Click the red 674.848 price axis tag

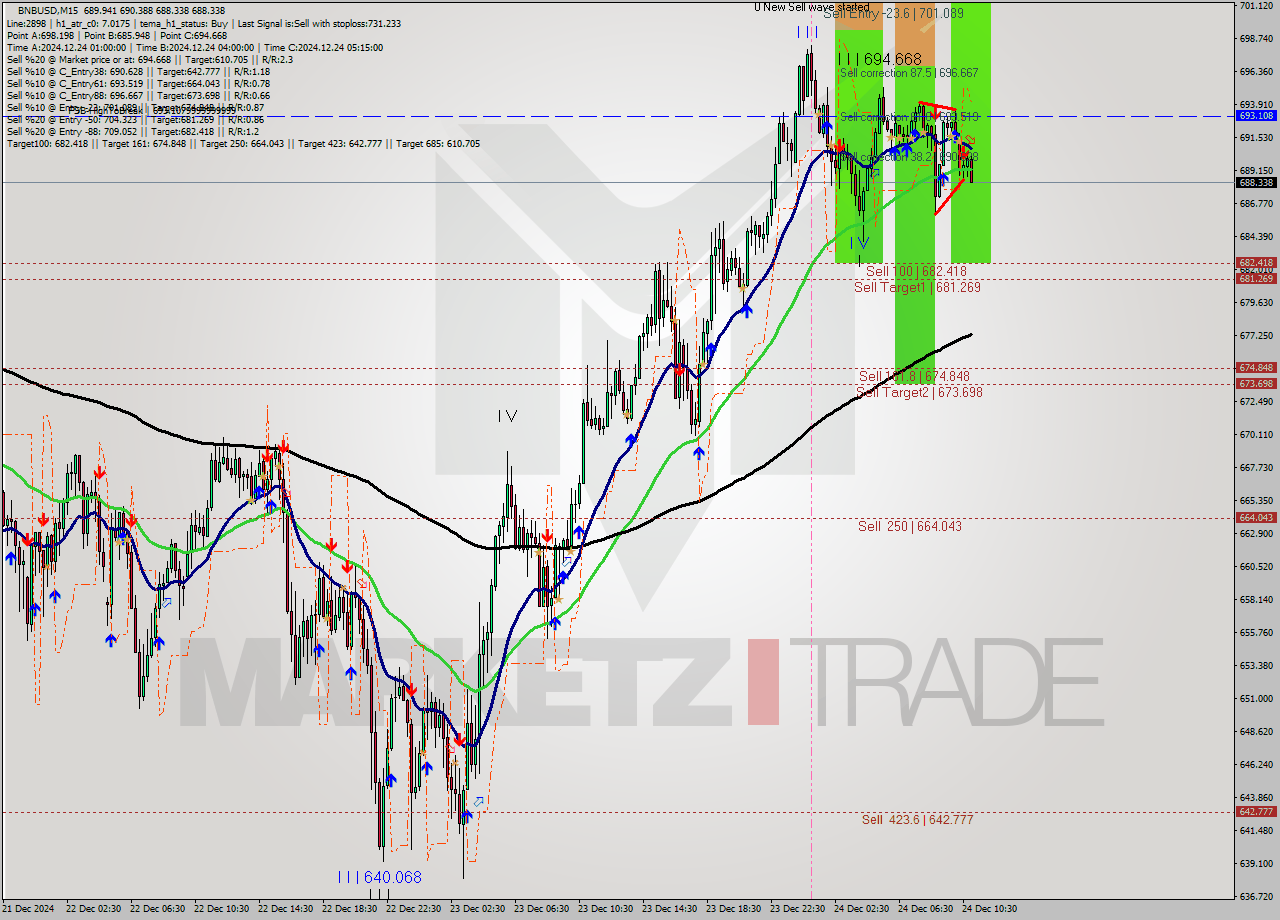pos(1256,368)
